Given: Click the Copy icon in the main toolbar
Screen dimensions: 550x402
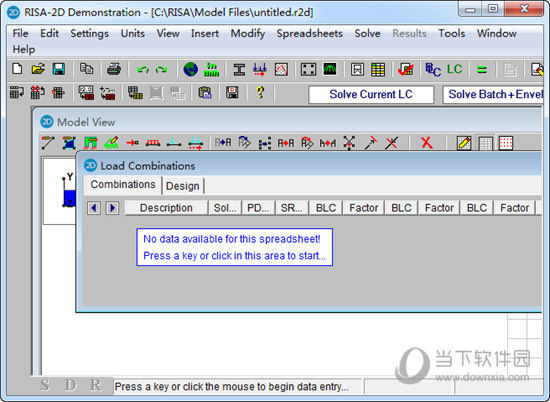Looking at the screenshot, I should tap(86, 69).
